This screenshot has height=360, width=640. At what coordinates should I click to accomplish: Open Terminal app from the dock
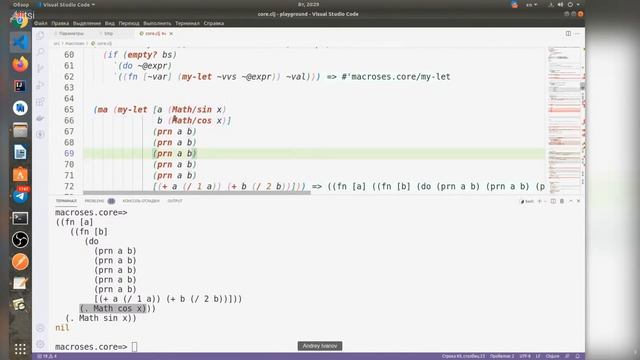tap(20, 218)
